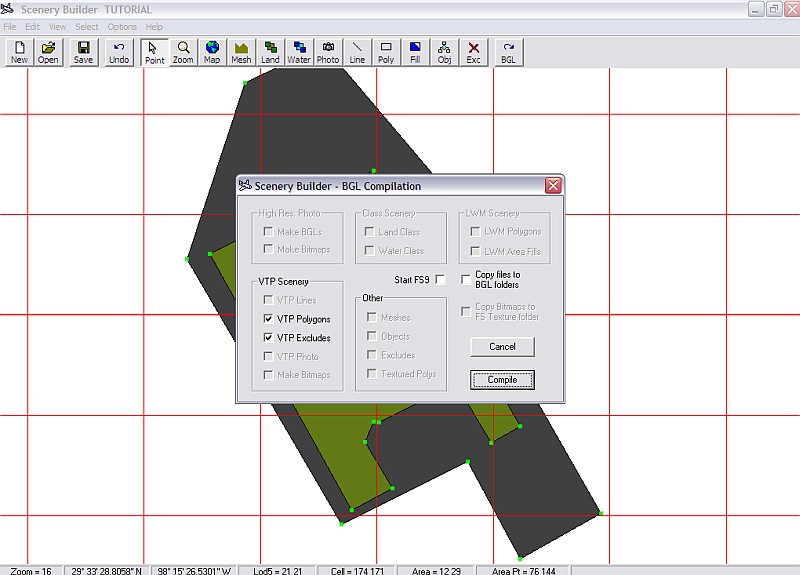The width and height of the screenshot is (800, 575).
Task: Open the File menu
Action: click(x=10, y=27)
